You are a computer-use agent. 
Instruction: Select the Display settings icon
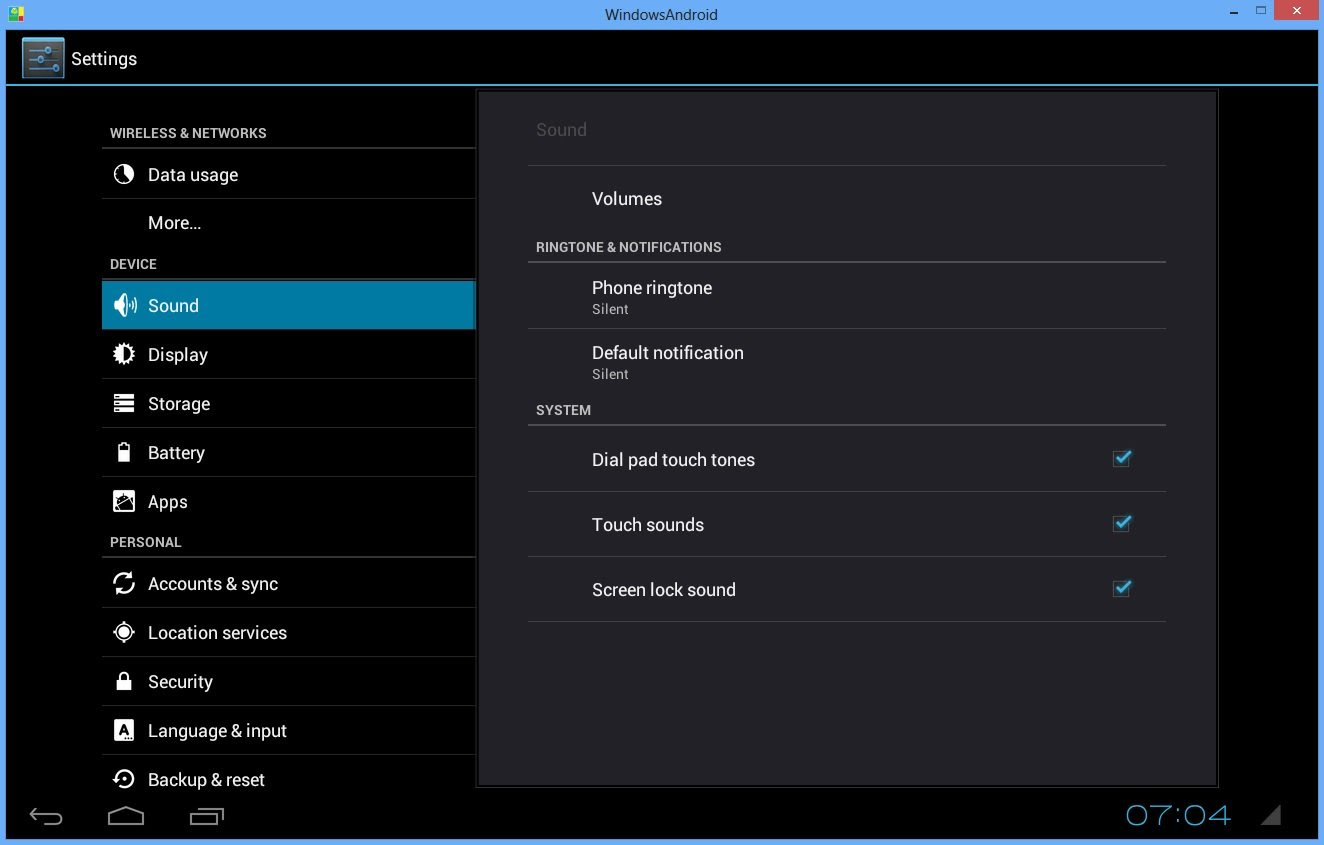point(123,354)
